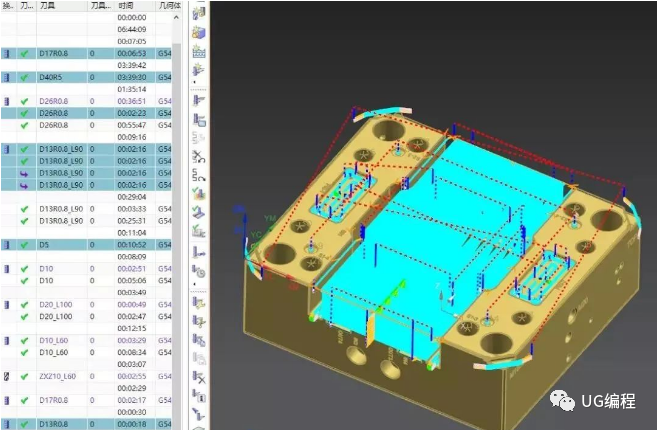Select D17R0.8 row with time 00:06:53
657x430 pixels.
tap(86, 54)
